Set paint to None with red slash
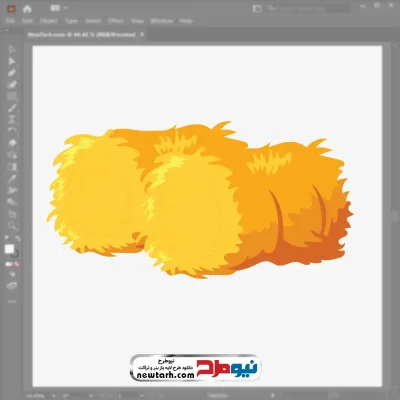The image size is (400, 400). [17, 264]
